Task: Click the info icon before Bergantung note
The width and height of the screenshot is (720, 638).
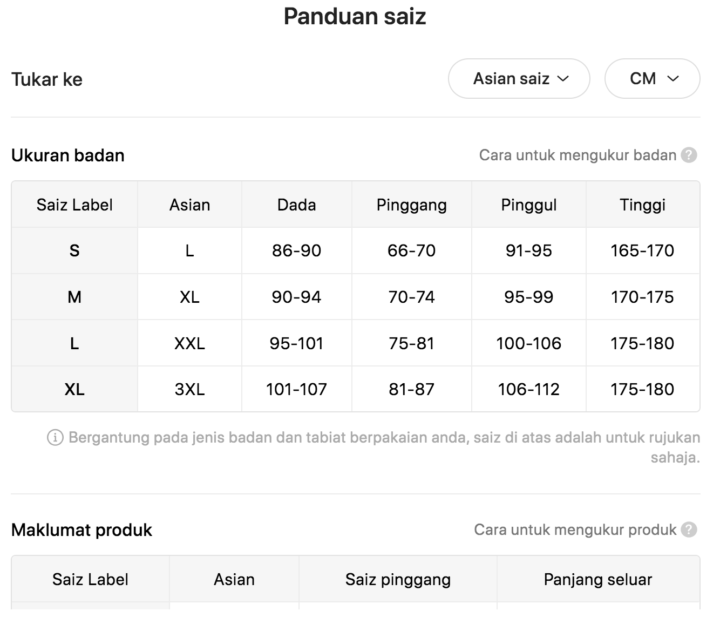Action: [55, 437]
